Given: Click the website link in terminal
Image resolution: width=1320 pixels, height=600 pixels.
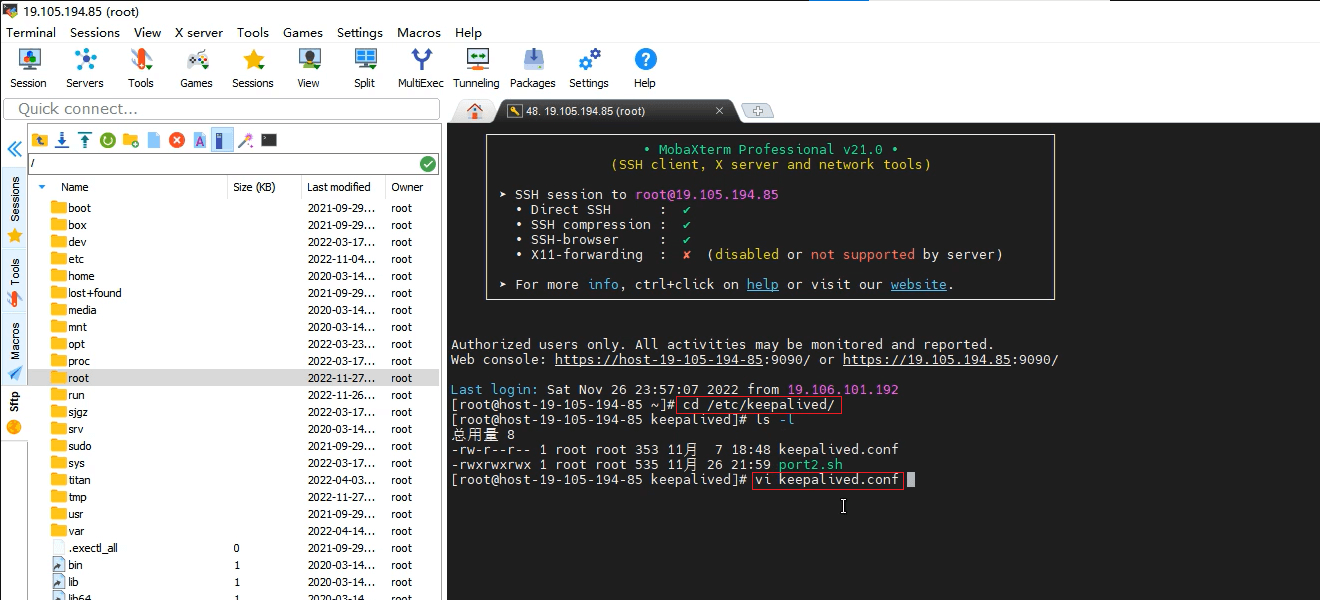Looking at the screenshot, I should (x=918, y=284).
